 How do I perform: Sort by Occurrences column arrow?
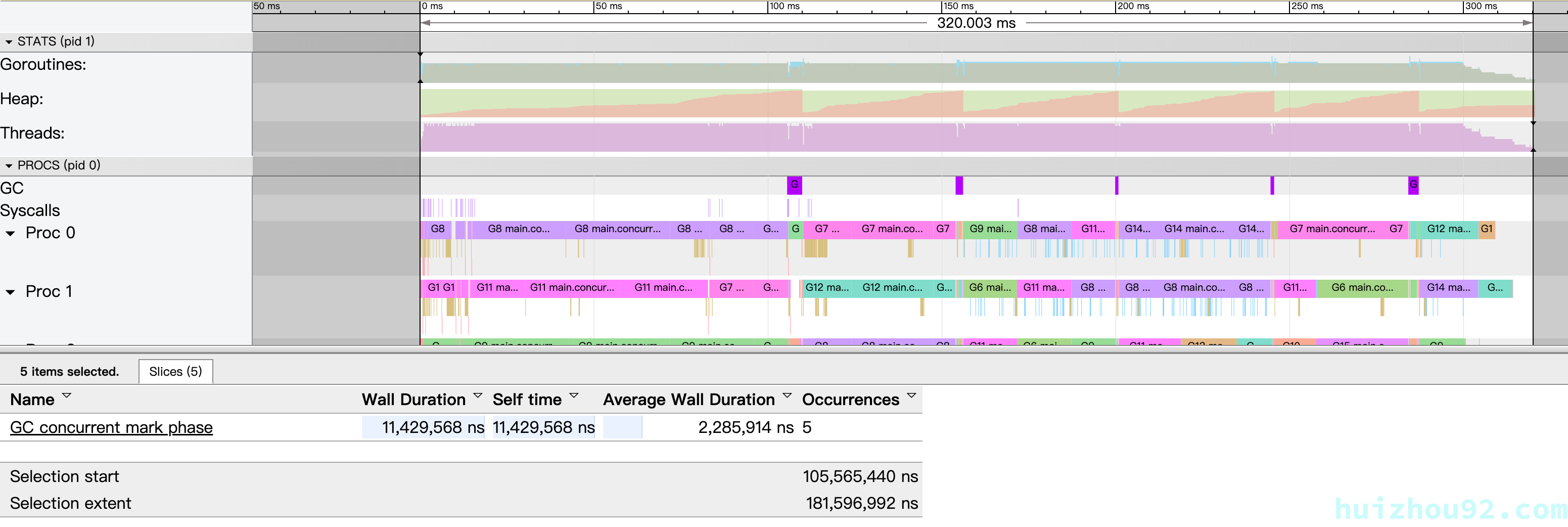pyautogui.click(x=911, y=396)
